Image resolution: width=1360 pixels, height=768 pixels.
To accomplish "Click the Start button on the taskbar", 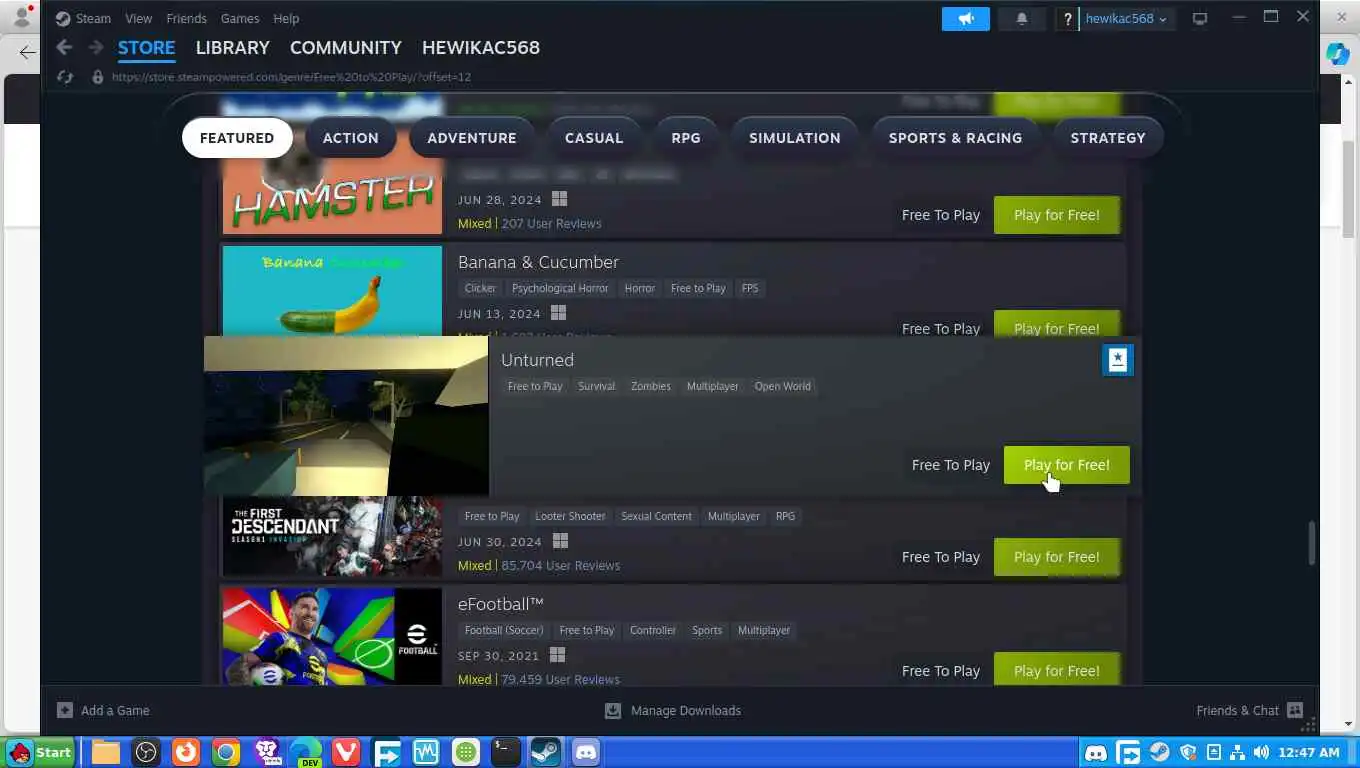I will (40, 752).
